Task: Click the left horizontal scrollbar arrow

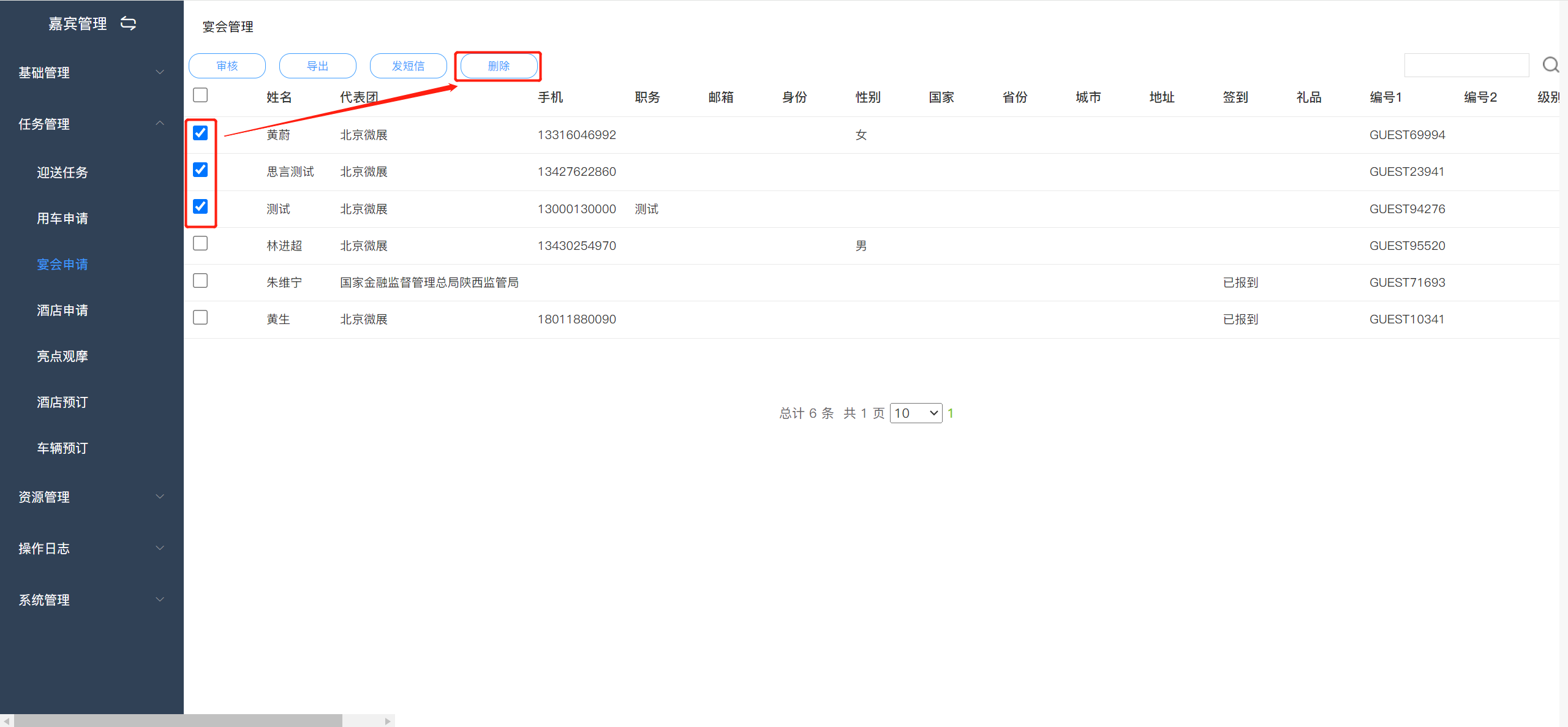Action: [6, 721]
